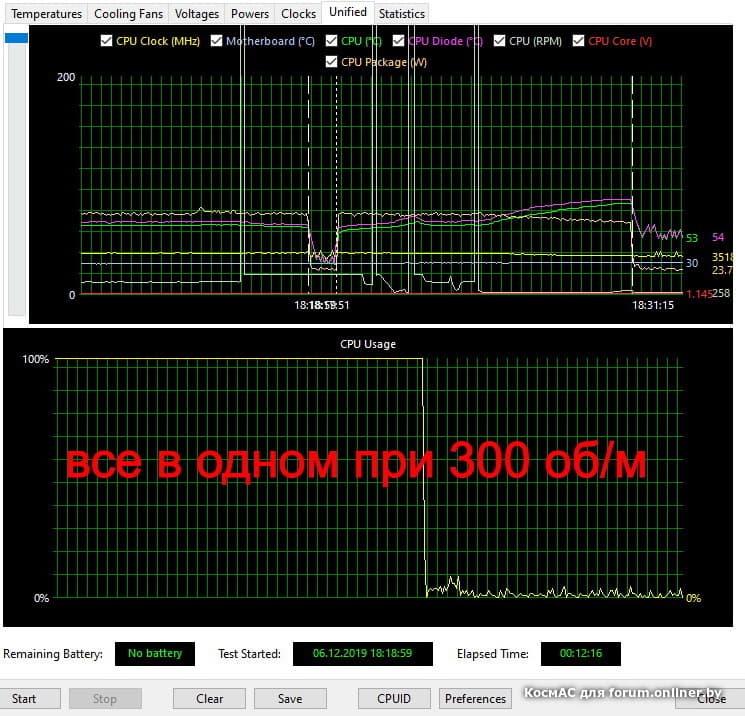This screenshot has height=716, width=745.
Task: Click the Close button
Action: click(710, 698)
